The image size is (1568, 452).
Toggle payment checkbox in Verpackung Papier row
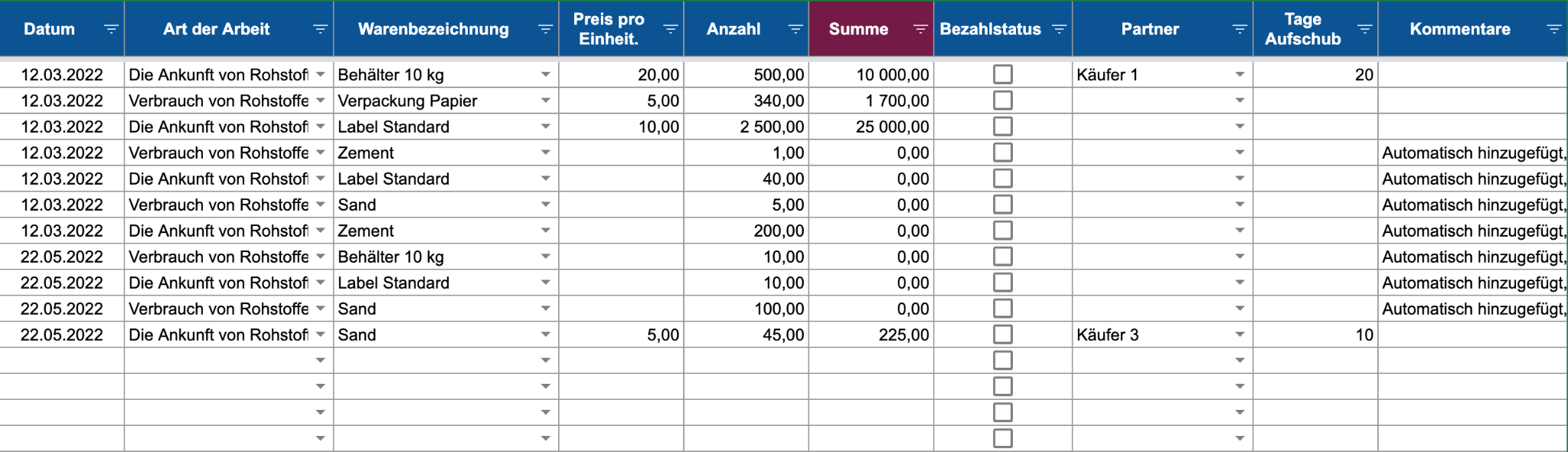coord(1002,100)
